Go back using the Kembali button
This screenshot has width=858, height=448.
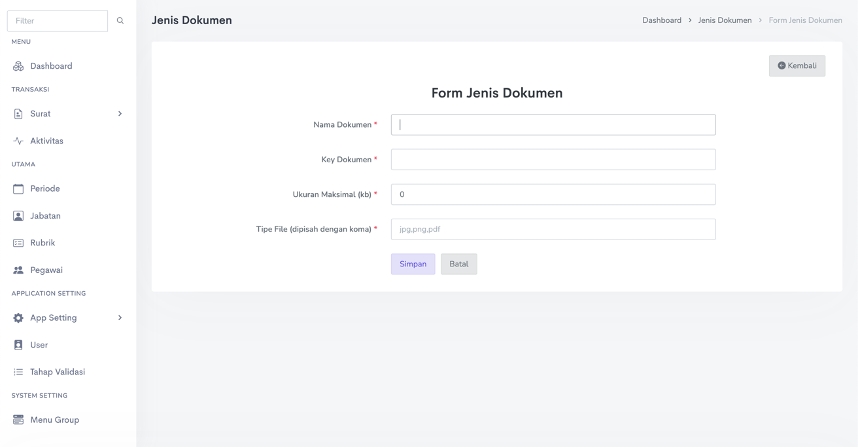[x=797, y=66]
